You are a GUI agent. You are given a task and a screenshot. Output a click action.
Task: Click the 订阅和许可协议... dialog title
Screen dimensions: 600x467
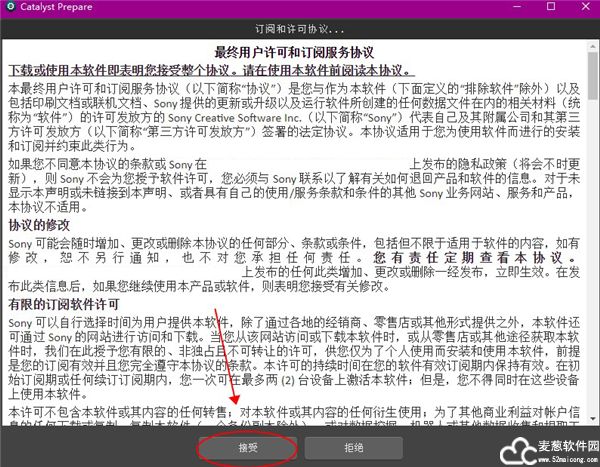(300, 29)
